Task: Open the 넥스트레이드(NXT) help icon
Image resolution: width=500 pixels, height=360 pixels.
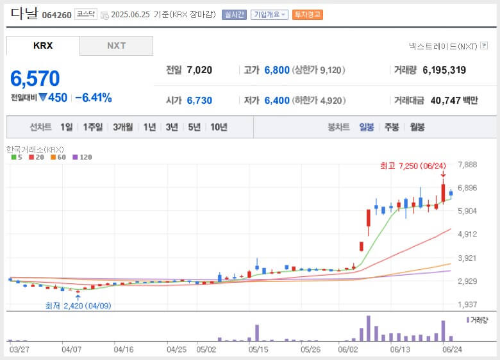Action: tap(484, 46)
